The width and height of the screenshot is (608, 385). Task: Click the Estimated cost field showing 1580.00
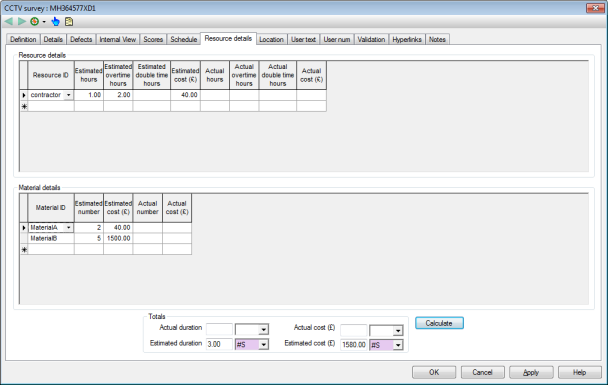pyautogui.click(x=354, y=345)
